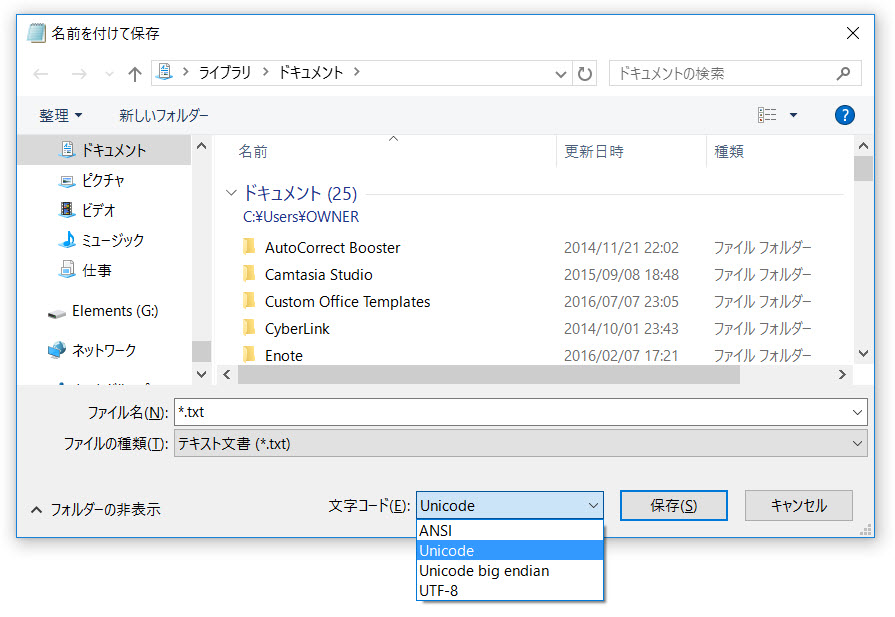Click the blue help question mark icon
Image resolution: width=895 pixels, height=617 pixels.
click(x=844, y=115)
